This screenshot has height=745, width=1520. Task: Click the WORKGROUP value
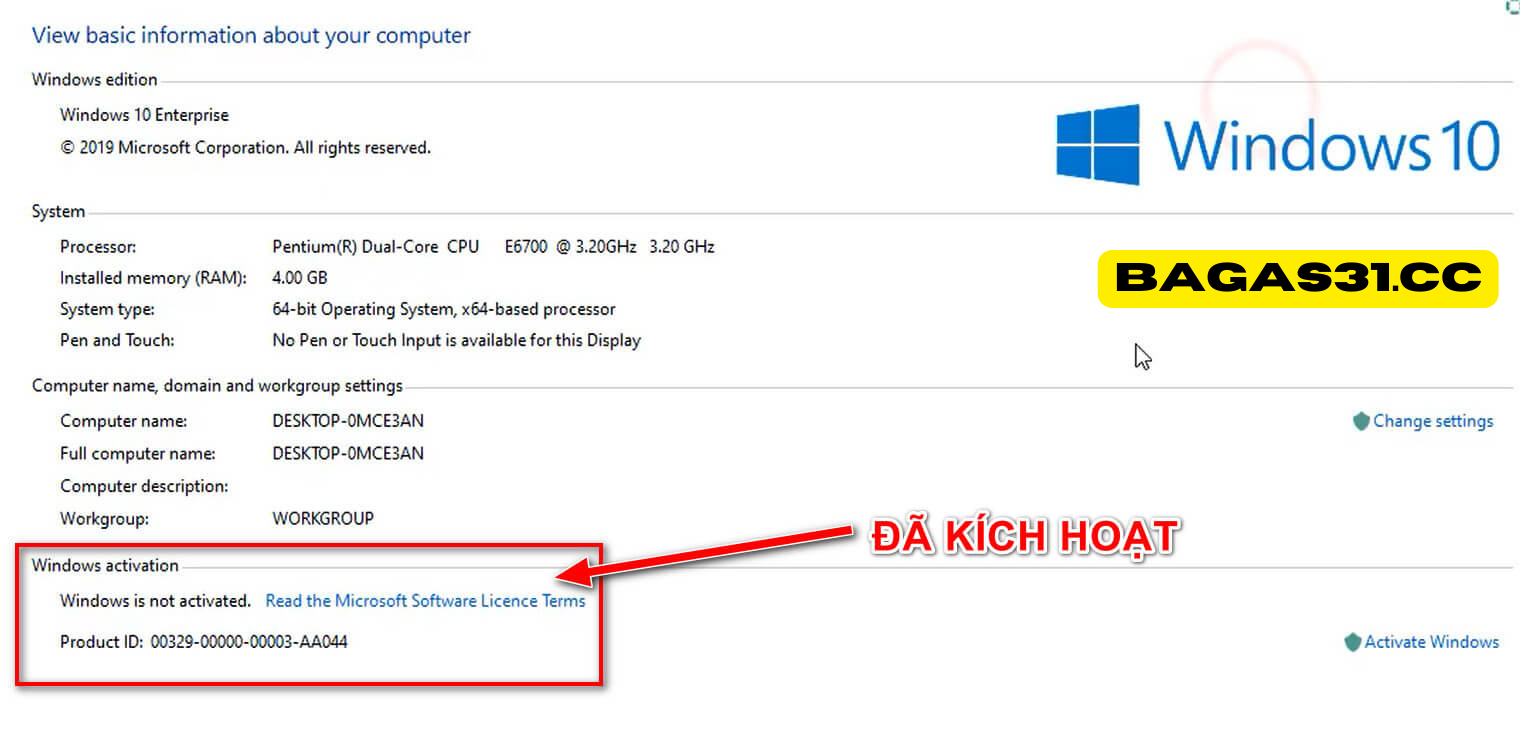pyautogui.click(x=323, y=519)
